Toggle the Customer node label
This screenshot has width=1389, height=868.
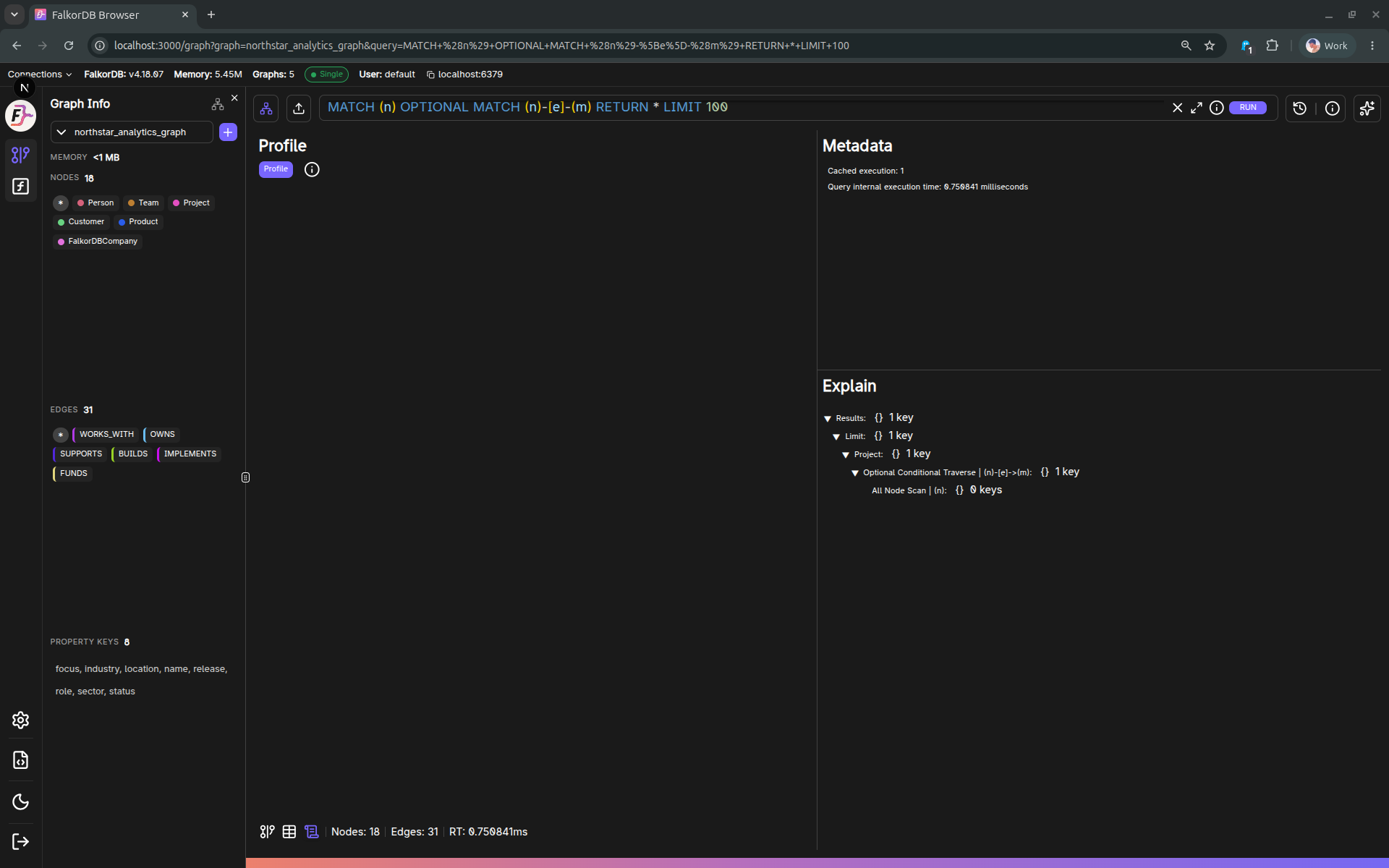click(x=81, y=222)
